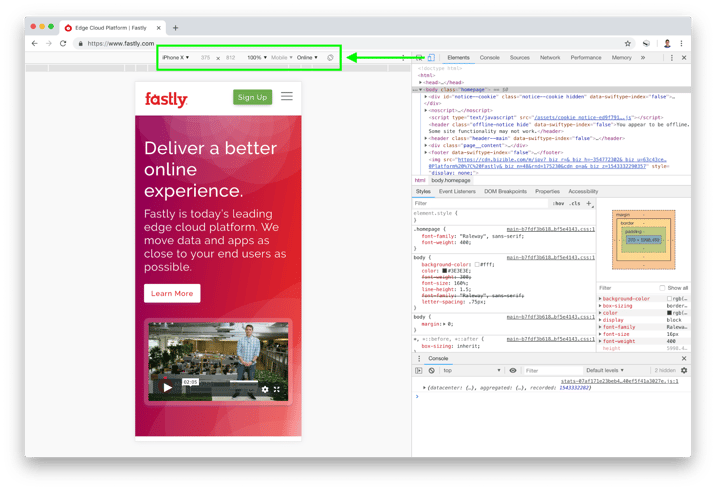Image resolution: width=716 pixels, height=490 pixels.
Task: Open the Default levels dropdown
Action: 605,370
